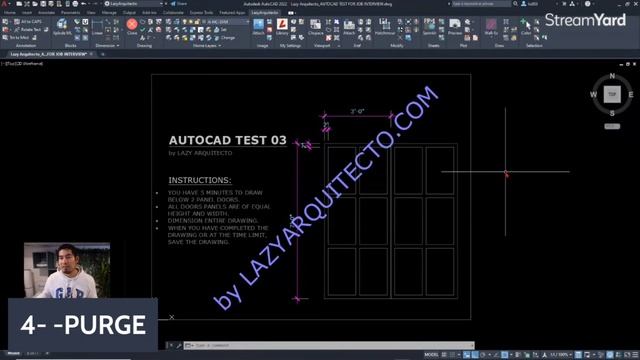Image resolution: width=640 pixels, height=360 pixels.
Task: Click the Undo arrow in Quick Access toolbar
Action: [83, 4]
